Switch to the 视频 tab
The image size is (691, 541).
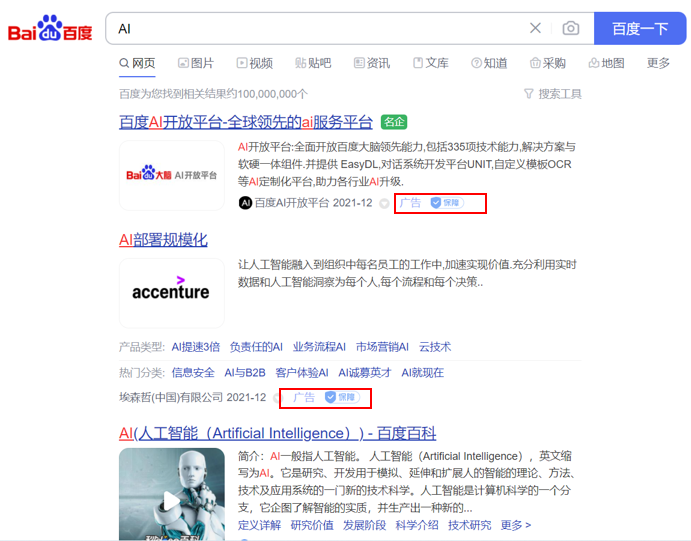pyautogui.click(x=255, y=63)
